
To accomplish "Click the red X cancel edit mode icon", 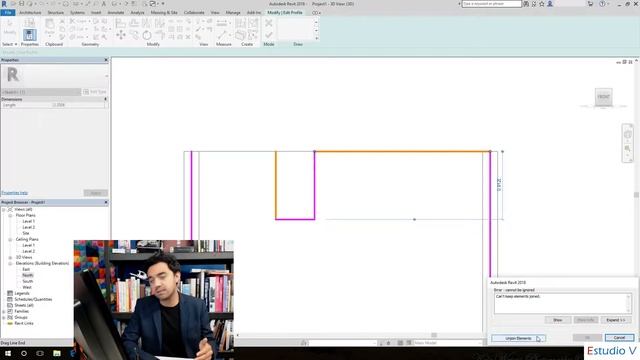I will tap(269, 23).
